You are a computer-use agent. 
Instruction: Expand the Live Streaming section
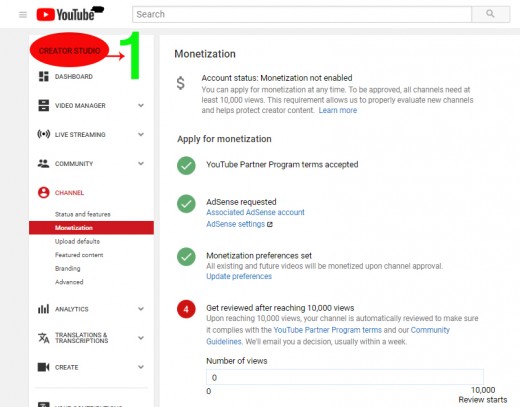[141, 134]
